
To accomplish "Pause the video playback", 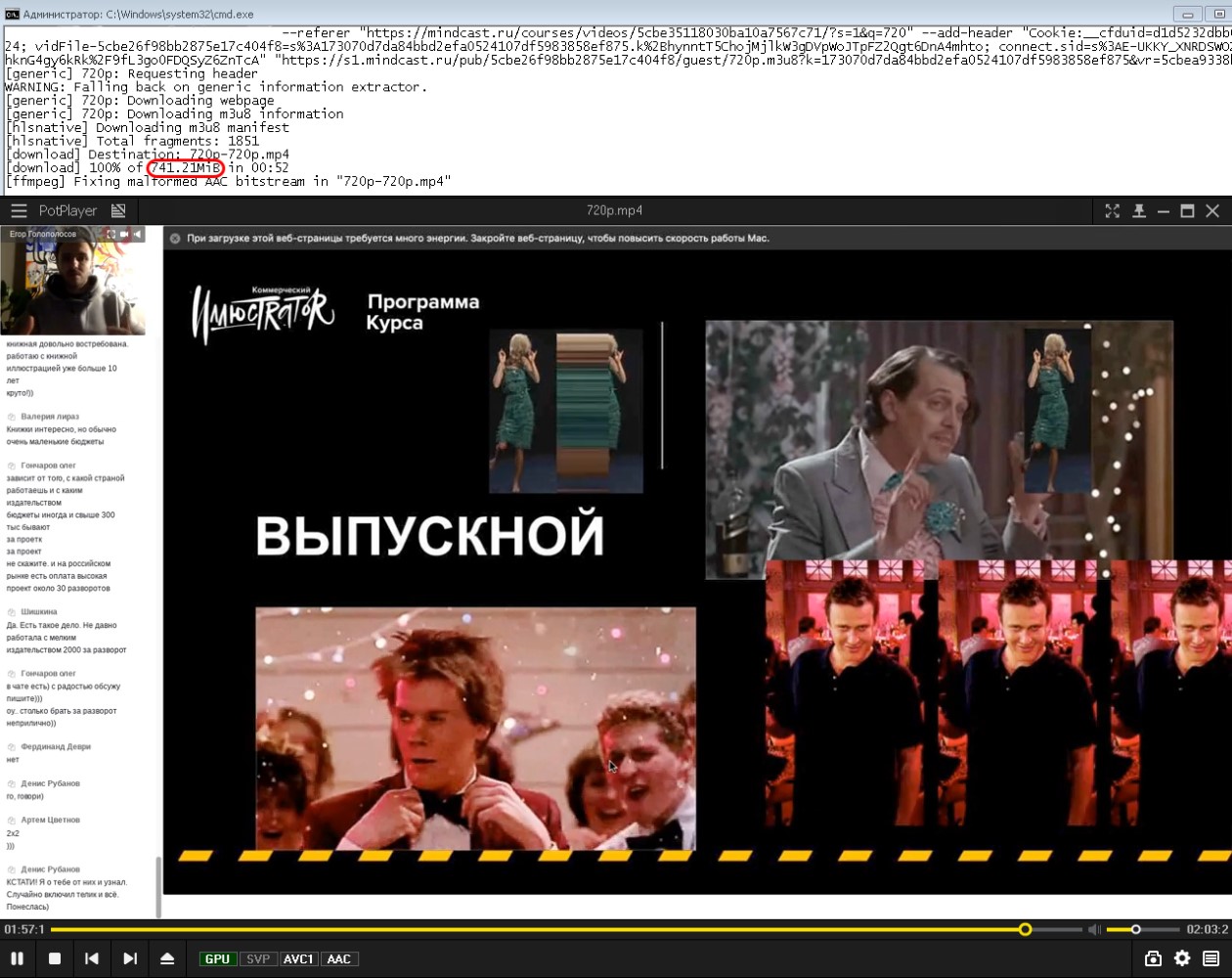I will point(18,958).
